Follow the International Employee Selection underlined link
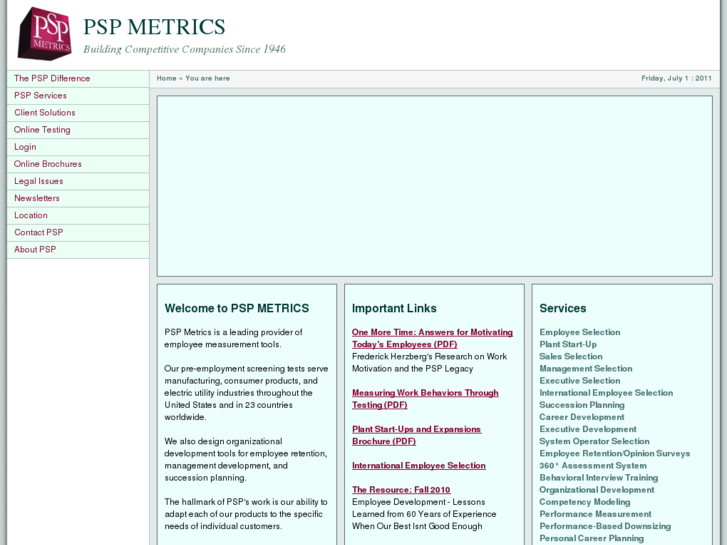The height and width of the screenshot is (545, 727). (419, 466)
